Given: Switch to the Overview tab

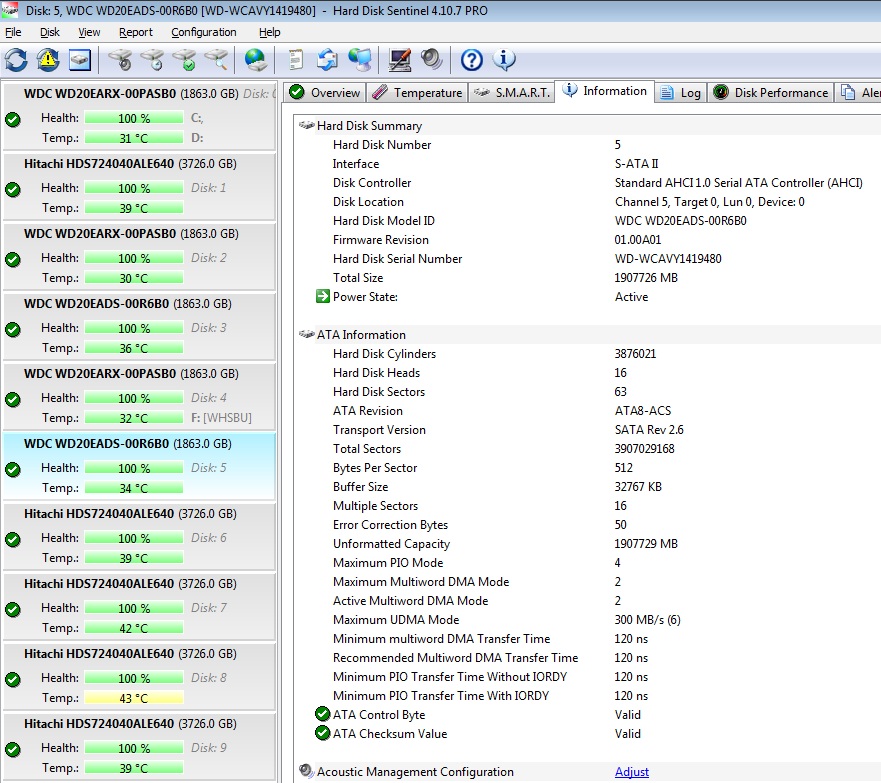Looking at the screenshot, I should [x=325, y=93].
